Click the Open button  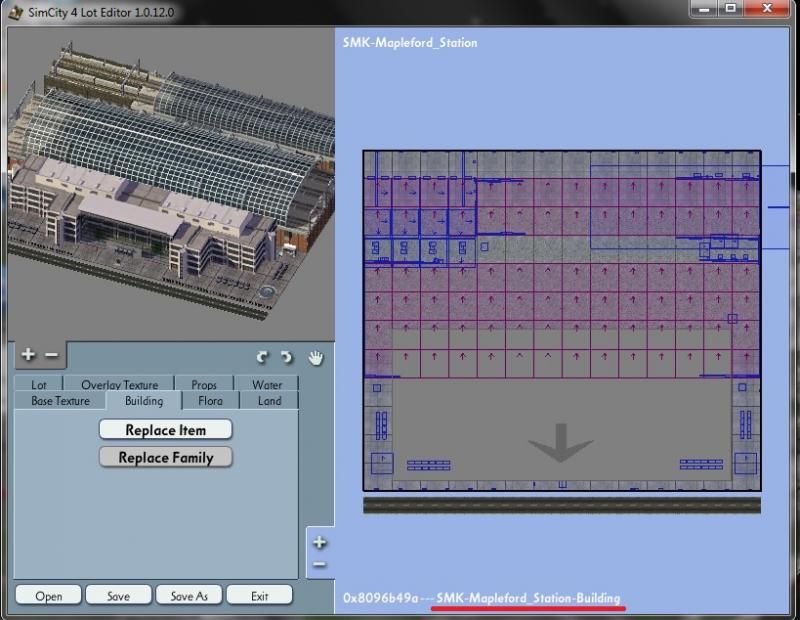pos(48,596)
